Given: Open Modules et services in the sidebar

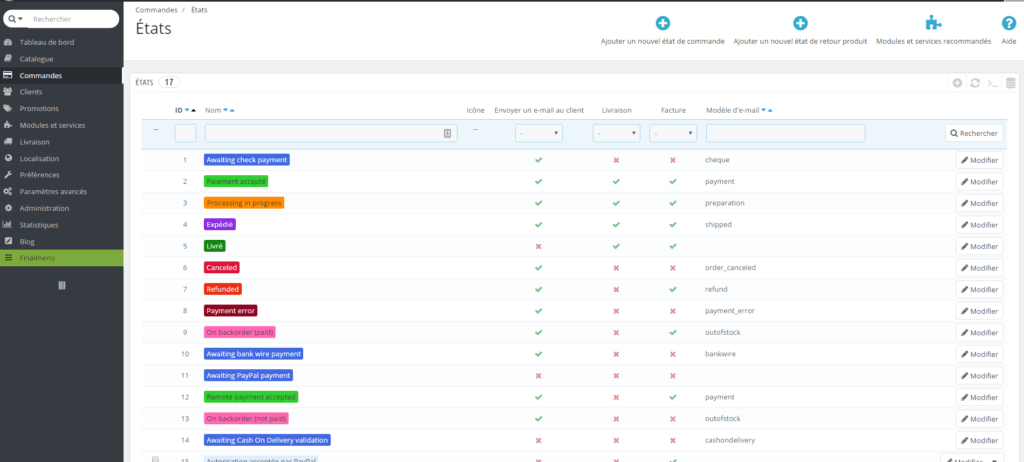Looking at the screenshot, I should (x=52, y=125).
